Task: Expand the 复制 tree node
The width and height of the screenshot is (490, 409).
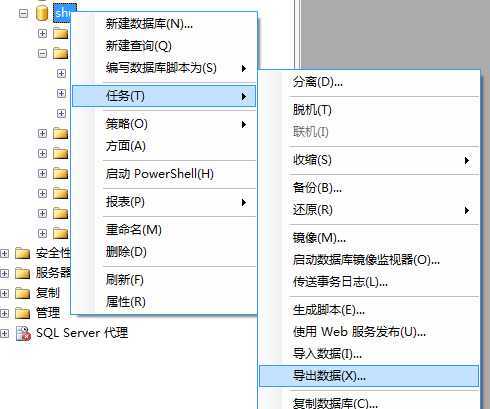Action: pos(4,294)
